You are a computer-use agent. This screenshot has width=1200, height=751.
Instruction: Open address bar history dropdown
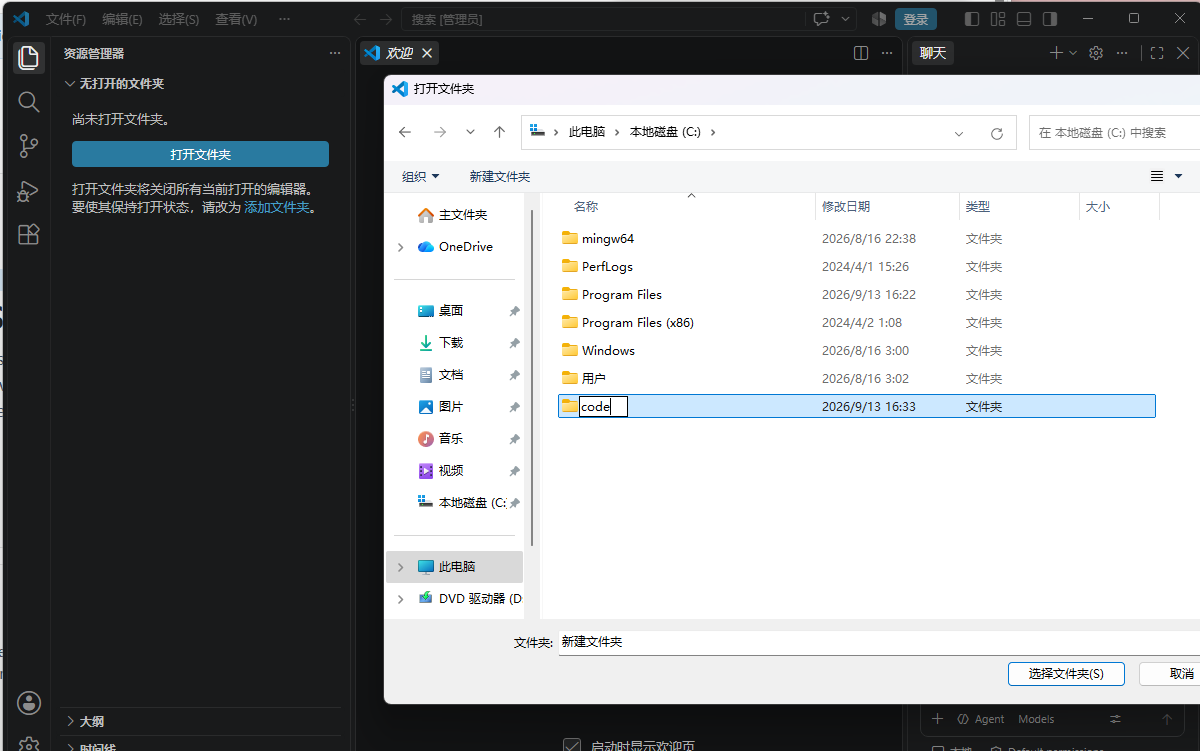pyautogui.click(x=959, y=133)
